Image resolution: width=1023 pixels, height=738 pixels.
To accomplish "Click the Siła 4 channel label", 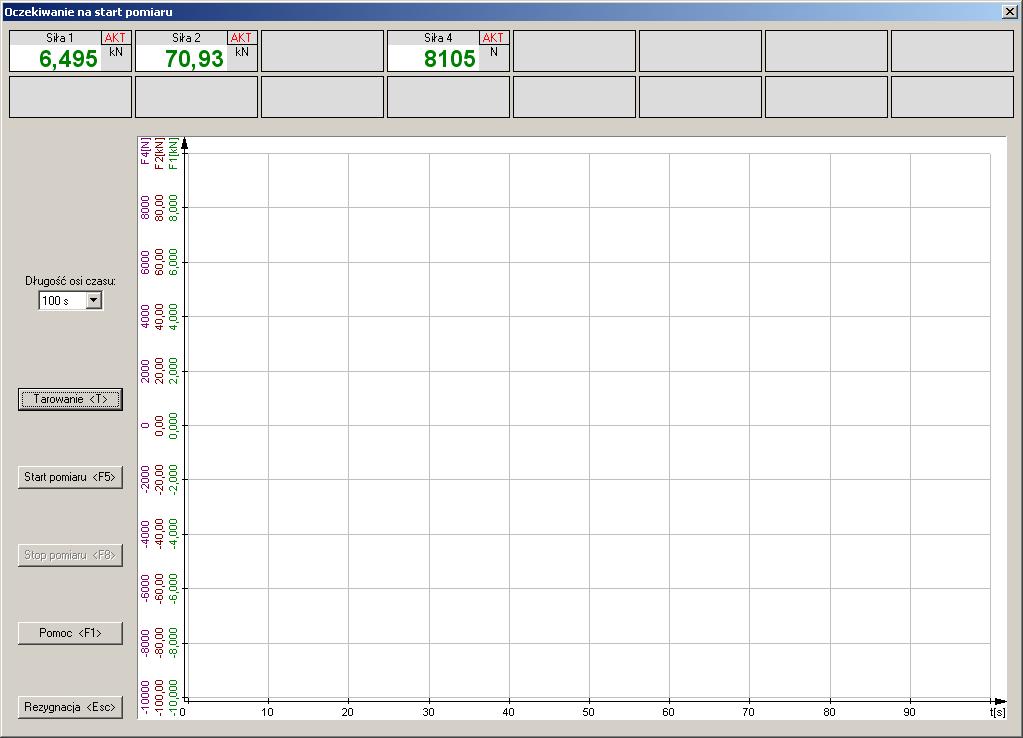I will 438,38.
